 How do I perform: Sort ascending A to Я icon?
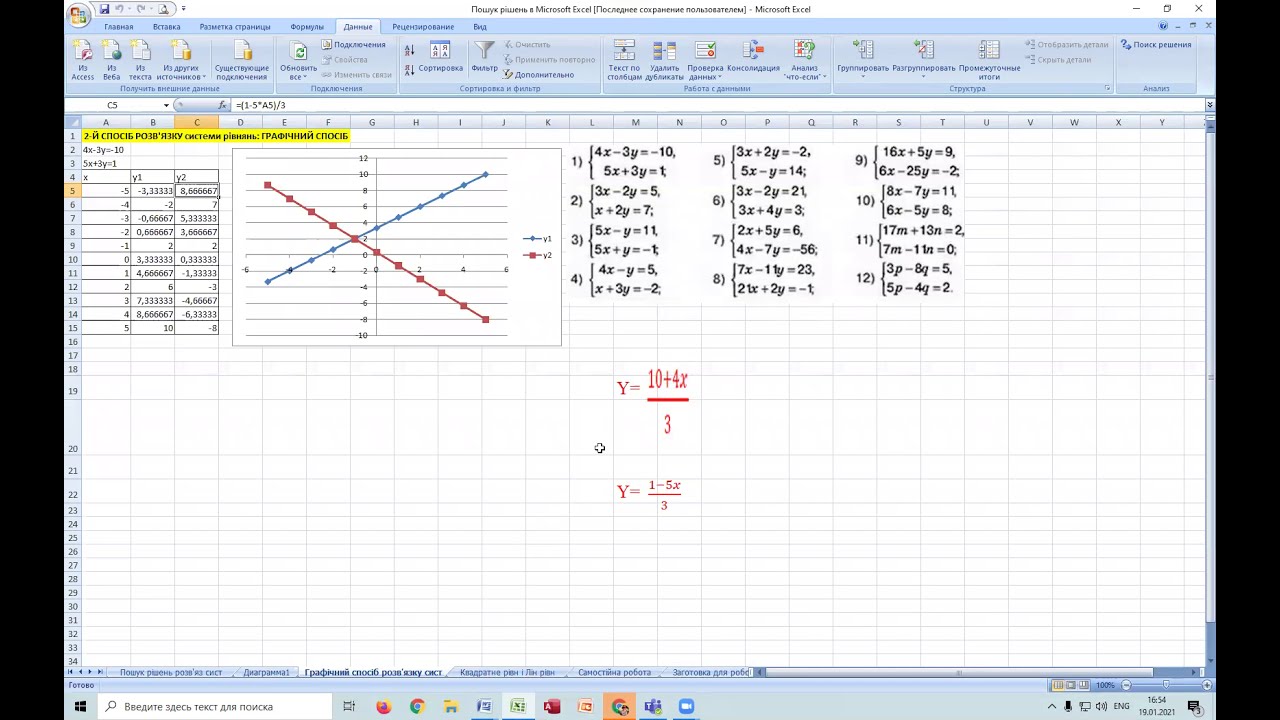point(410,50)
